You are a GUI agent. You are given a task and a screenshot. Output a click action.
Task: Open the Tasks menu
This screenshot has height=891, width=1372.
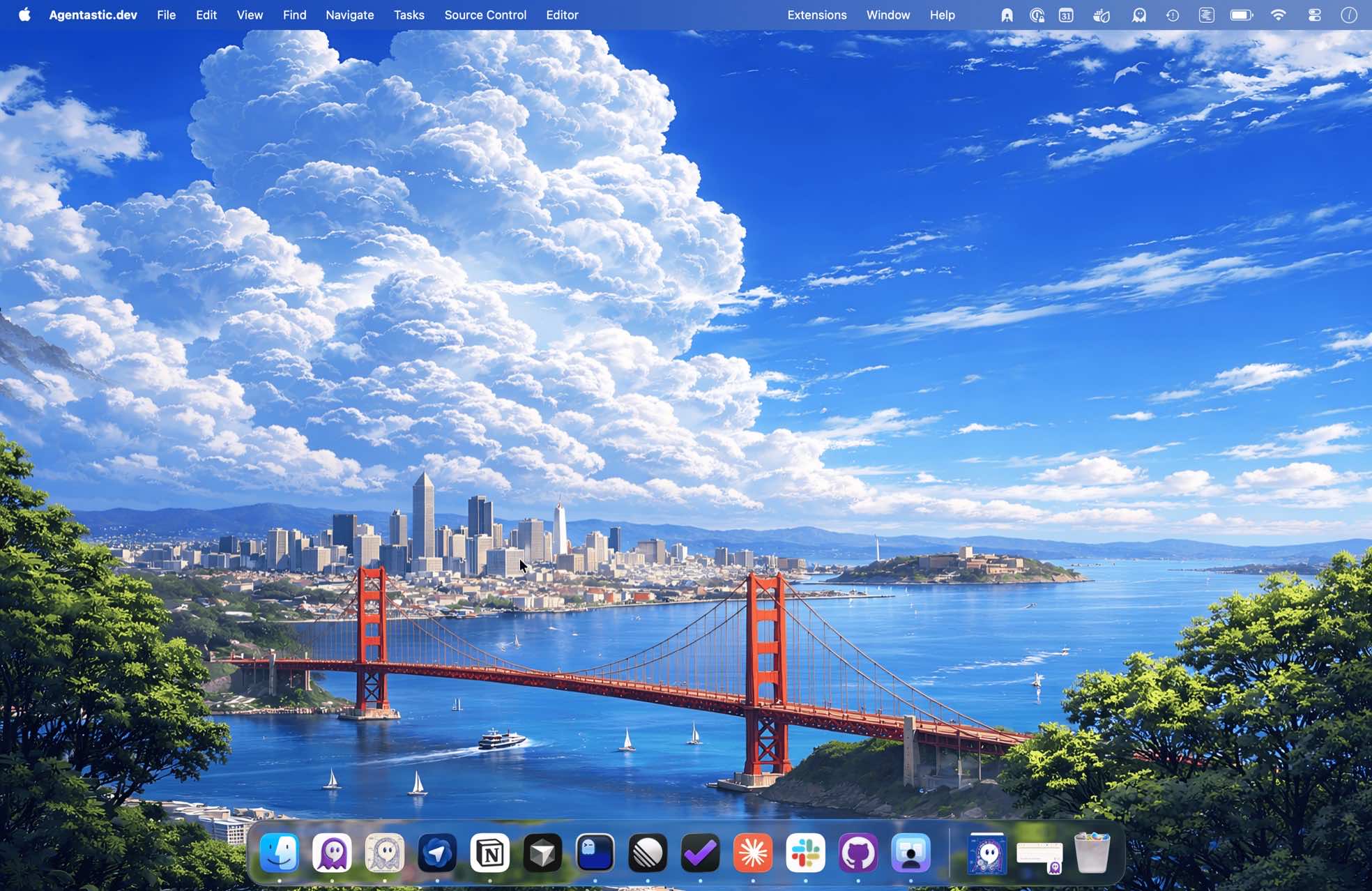point(409,15)
